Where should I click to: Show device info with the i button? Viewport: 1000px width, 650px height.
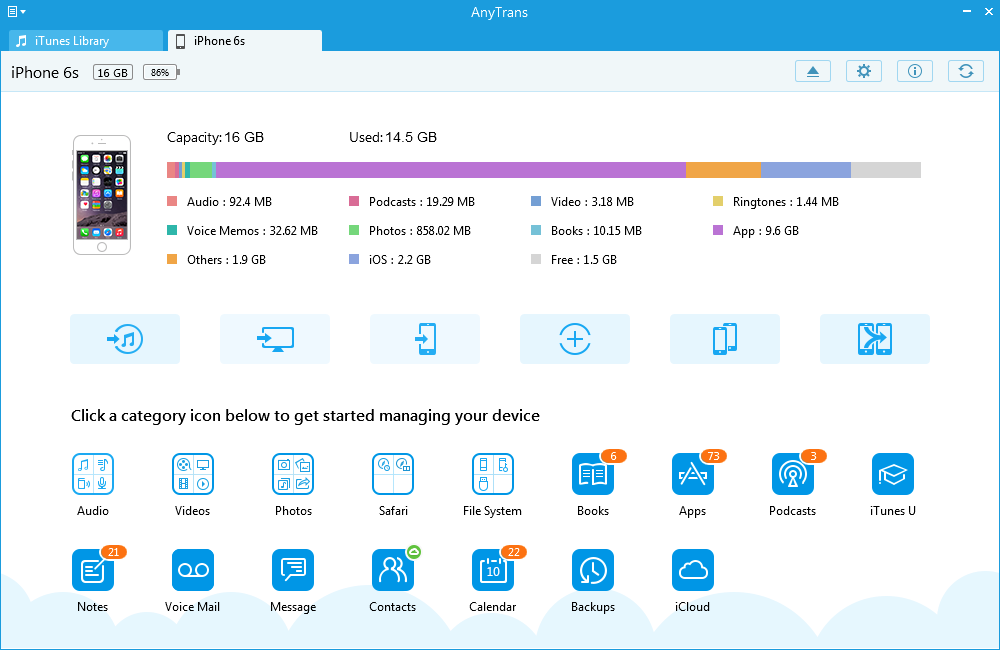coord(915,71)
